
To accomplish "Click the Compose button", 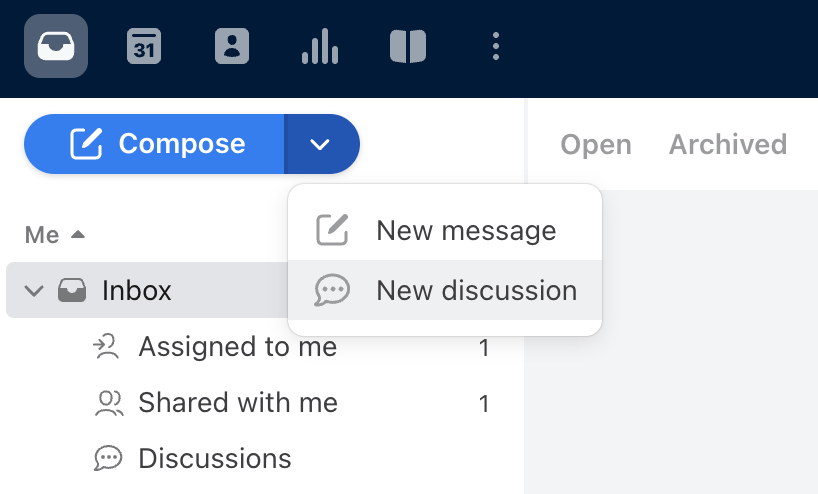I will 155,144.
